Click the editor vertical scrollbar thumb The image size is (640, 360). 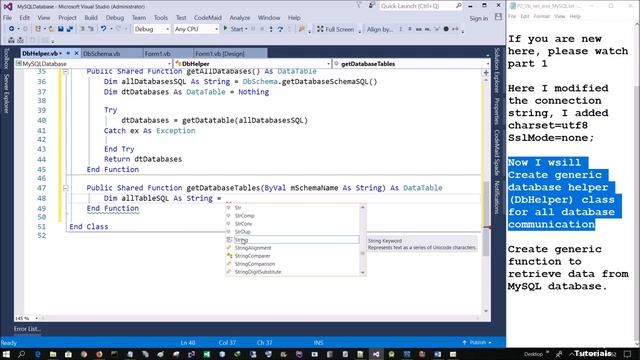click(x=486, y=218)
